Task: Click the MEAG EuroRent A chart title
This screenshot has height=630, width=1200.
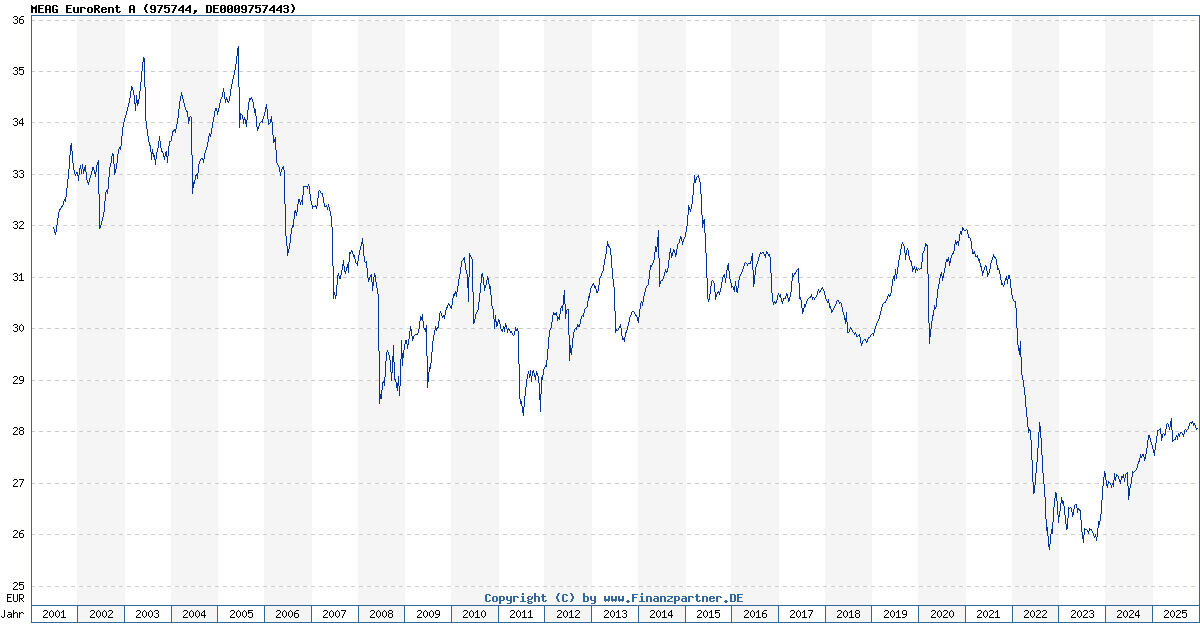Action: coord(163,8)
